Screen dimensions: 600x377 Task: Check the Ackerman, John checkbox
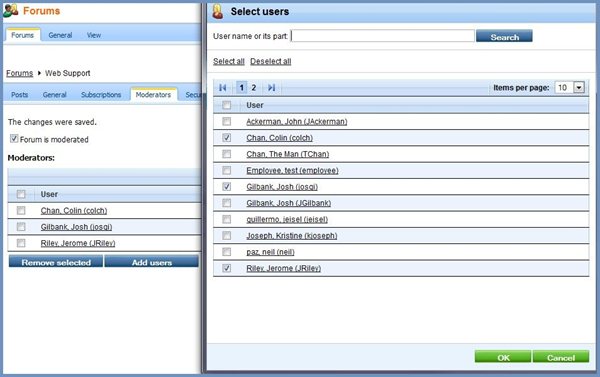tap(227, 121)
